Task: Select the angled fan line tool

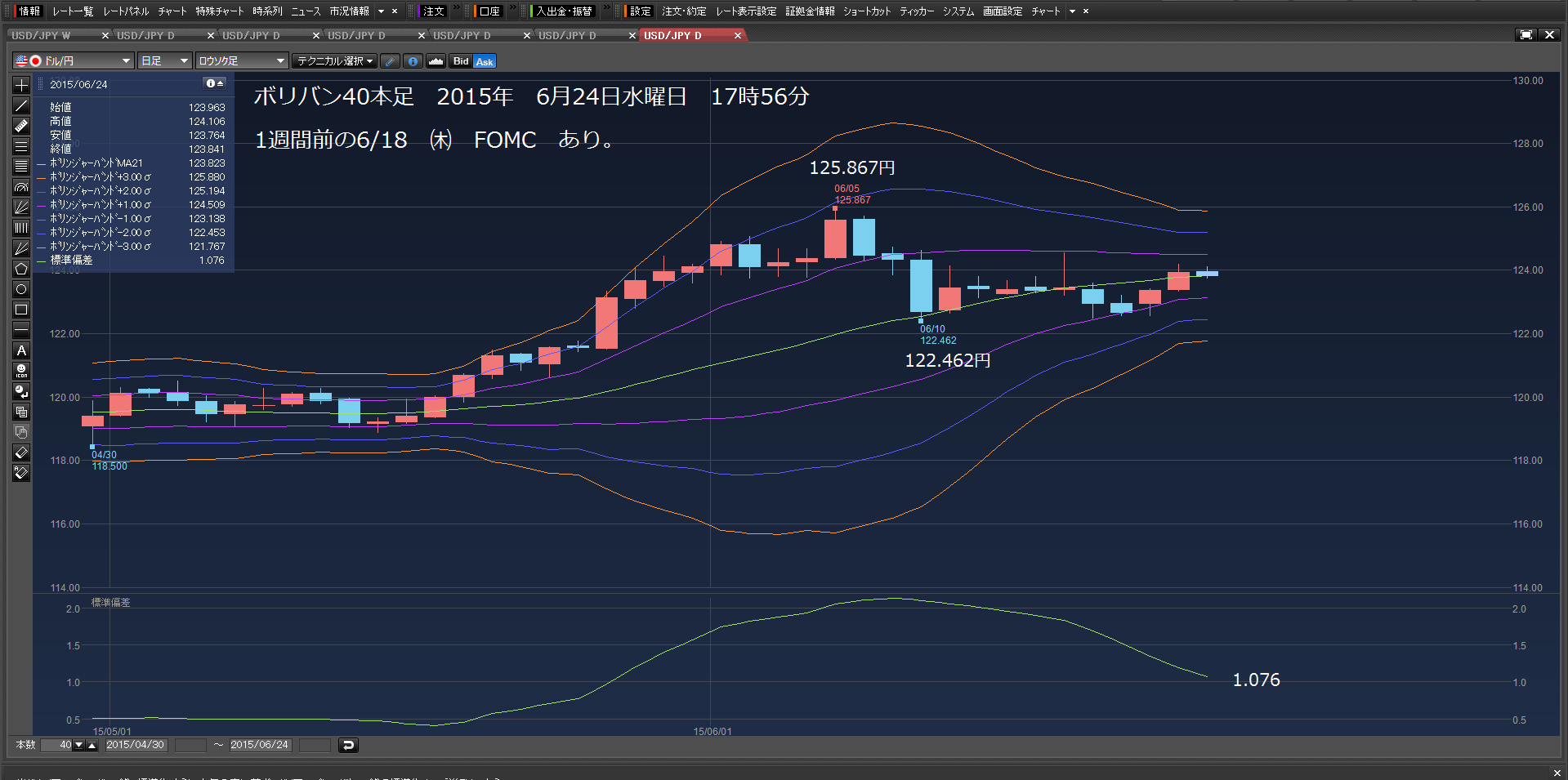Action: tap(21, 248)
